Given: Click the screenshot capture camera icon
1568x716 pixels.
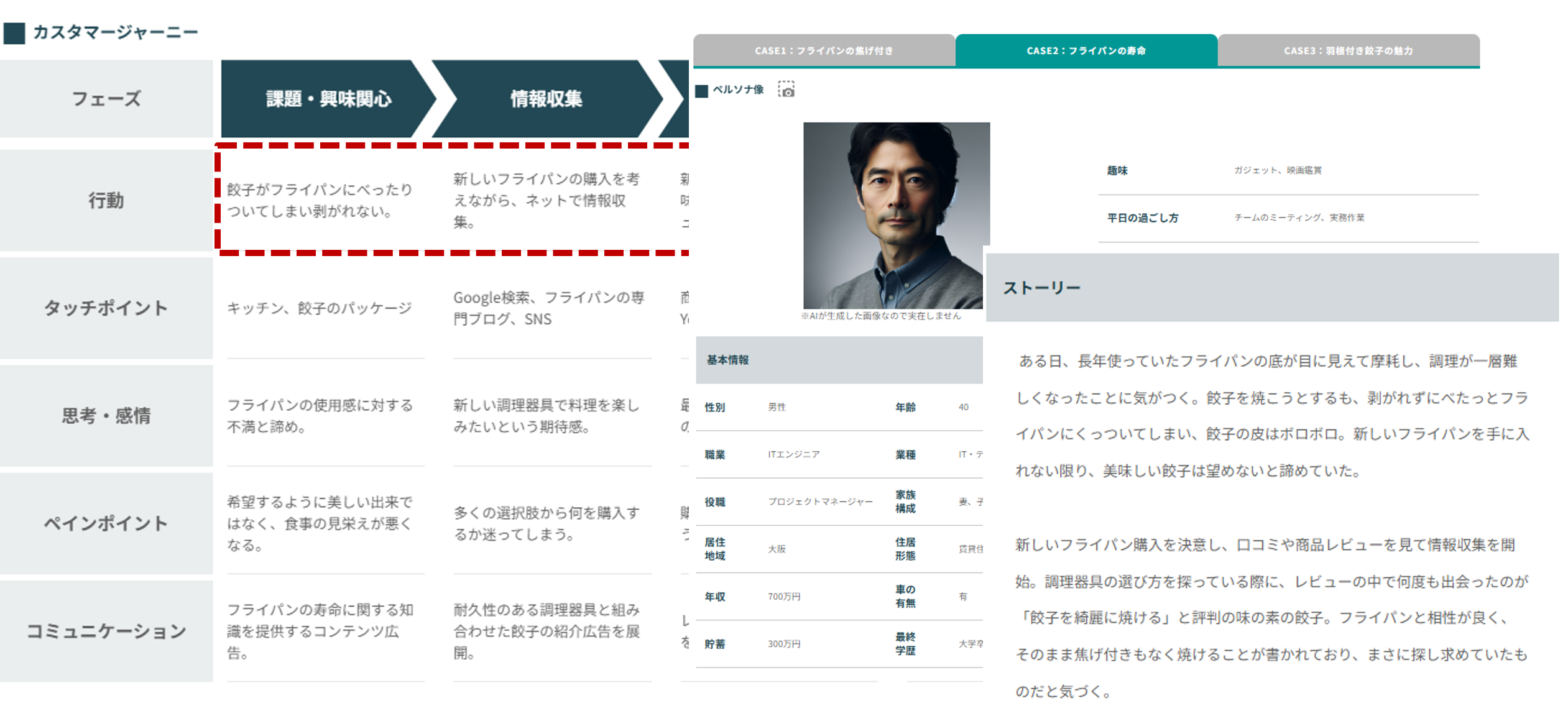Looking at the screenshot, I should click(x=786, y=89).
